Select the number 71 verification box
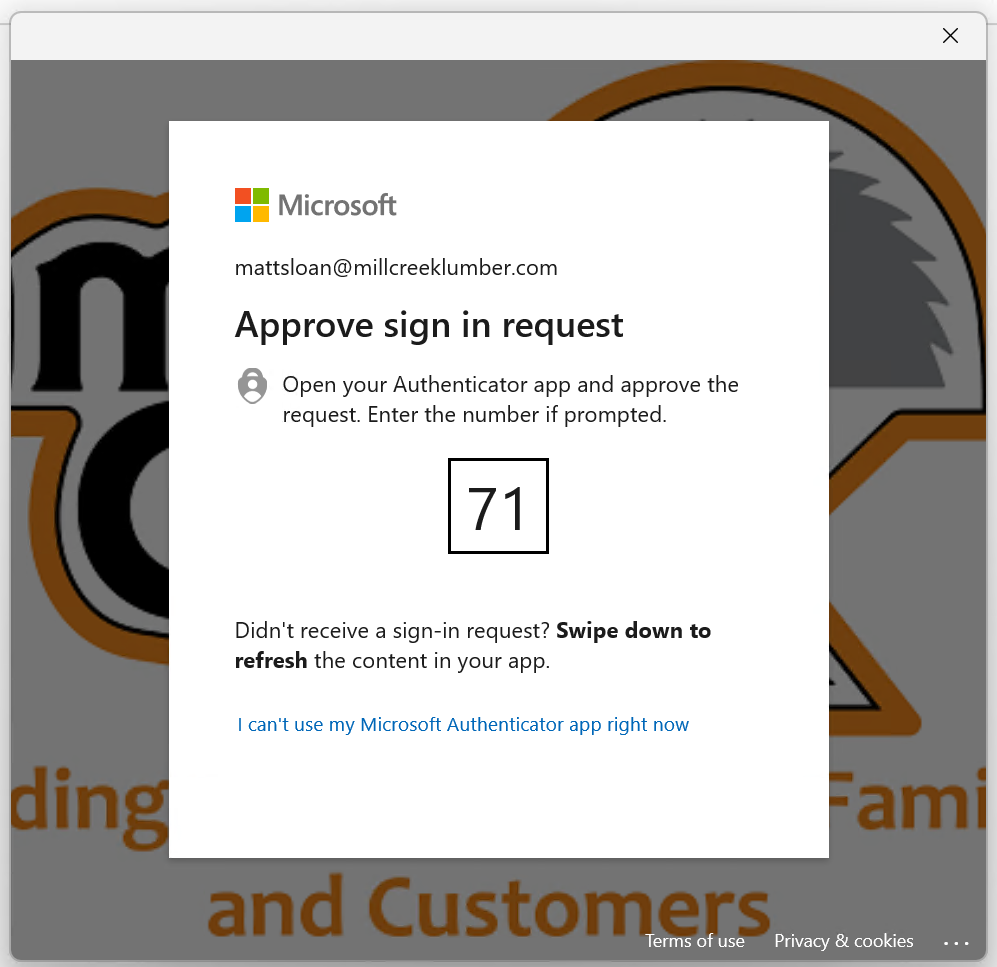 pos(498,506)
